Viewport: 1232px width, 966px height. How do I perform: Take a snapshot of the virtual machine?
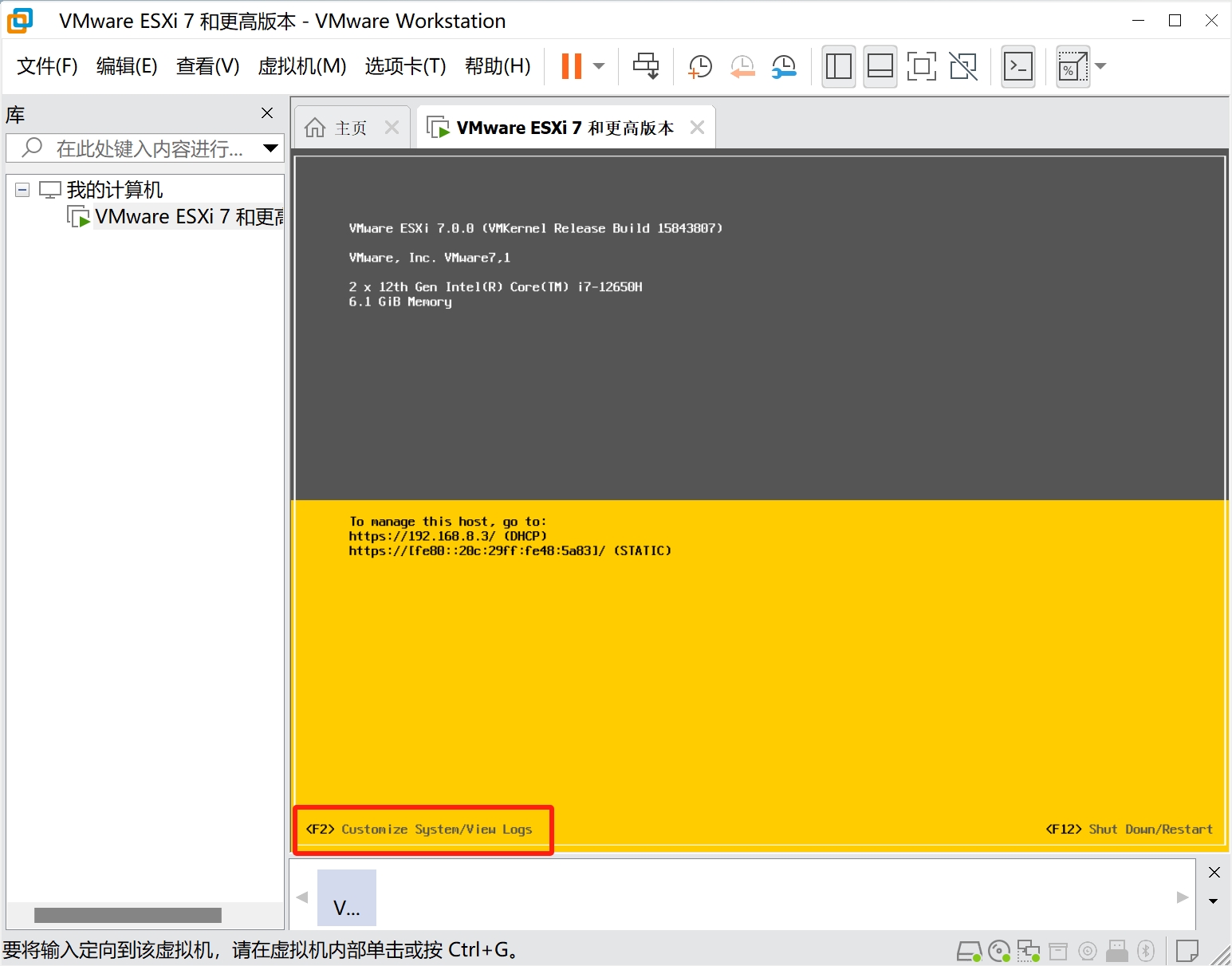(x=699, y=66)
